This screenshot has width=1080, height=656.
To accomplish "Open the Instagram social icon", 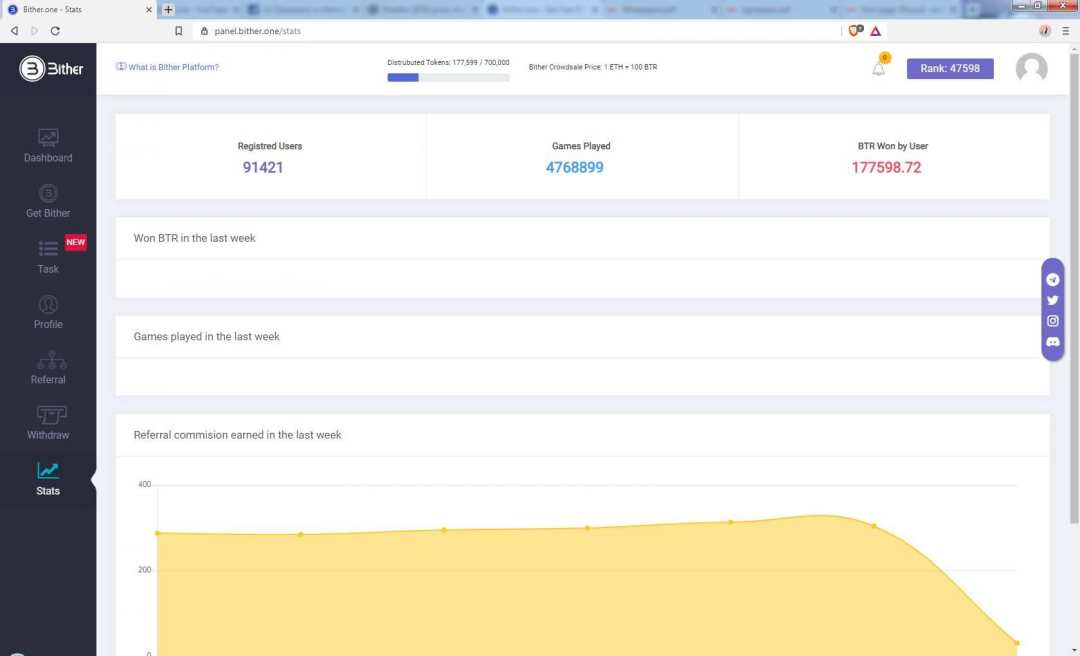I will click(x=1052, y=321).
